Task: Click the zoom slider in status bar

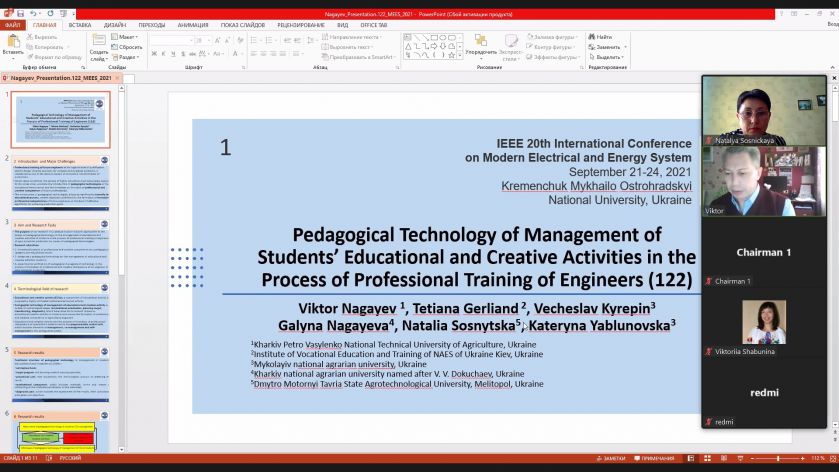Action: [x=777, y=459]
